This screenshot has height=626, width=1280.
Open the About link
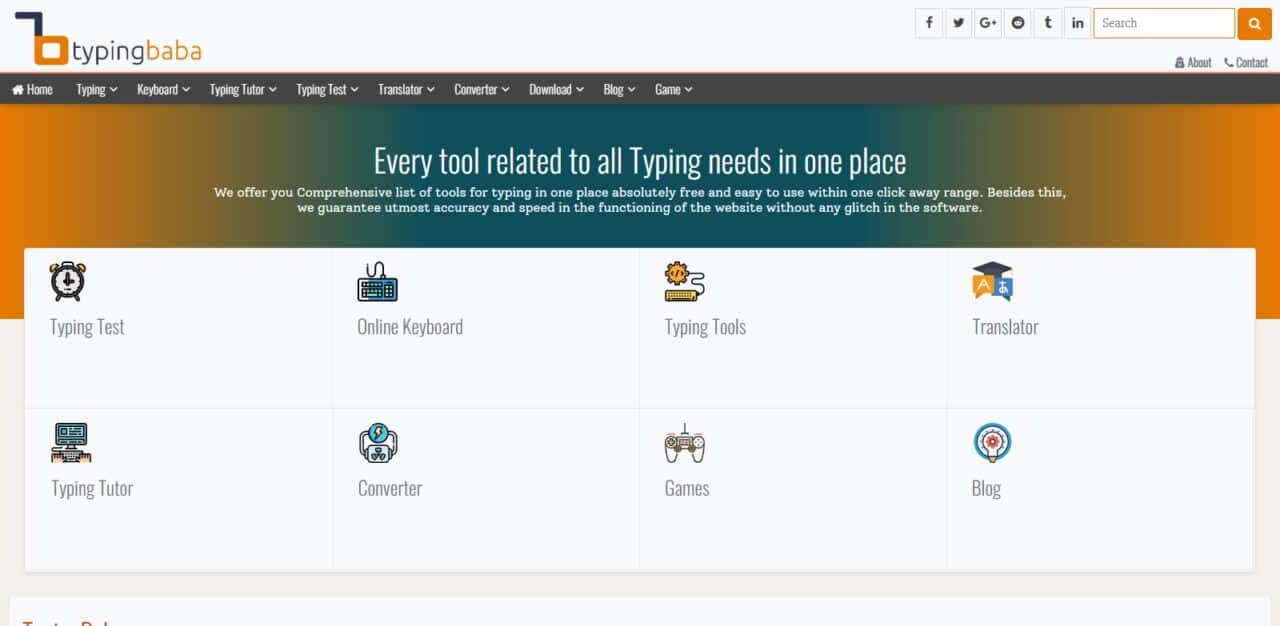point(1193,62)
